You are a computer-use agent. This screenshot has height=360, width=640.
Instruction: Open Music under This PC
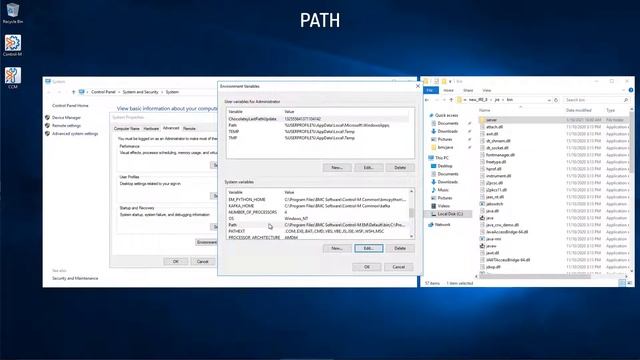pyautogui.click(x=443, y=190)
